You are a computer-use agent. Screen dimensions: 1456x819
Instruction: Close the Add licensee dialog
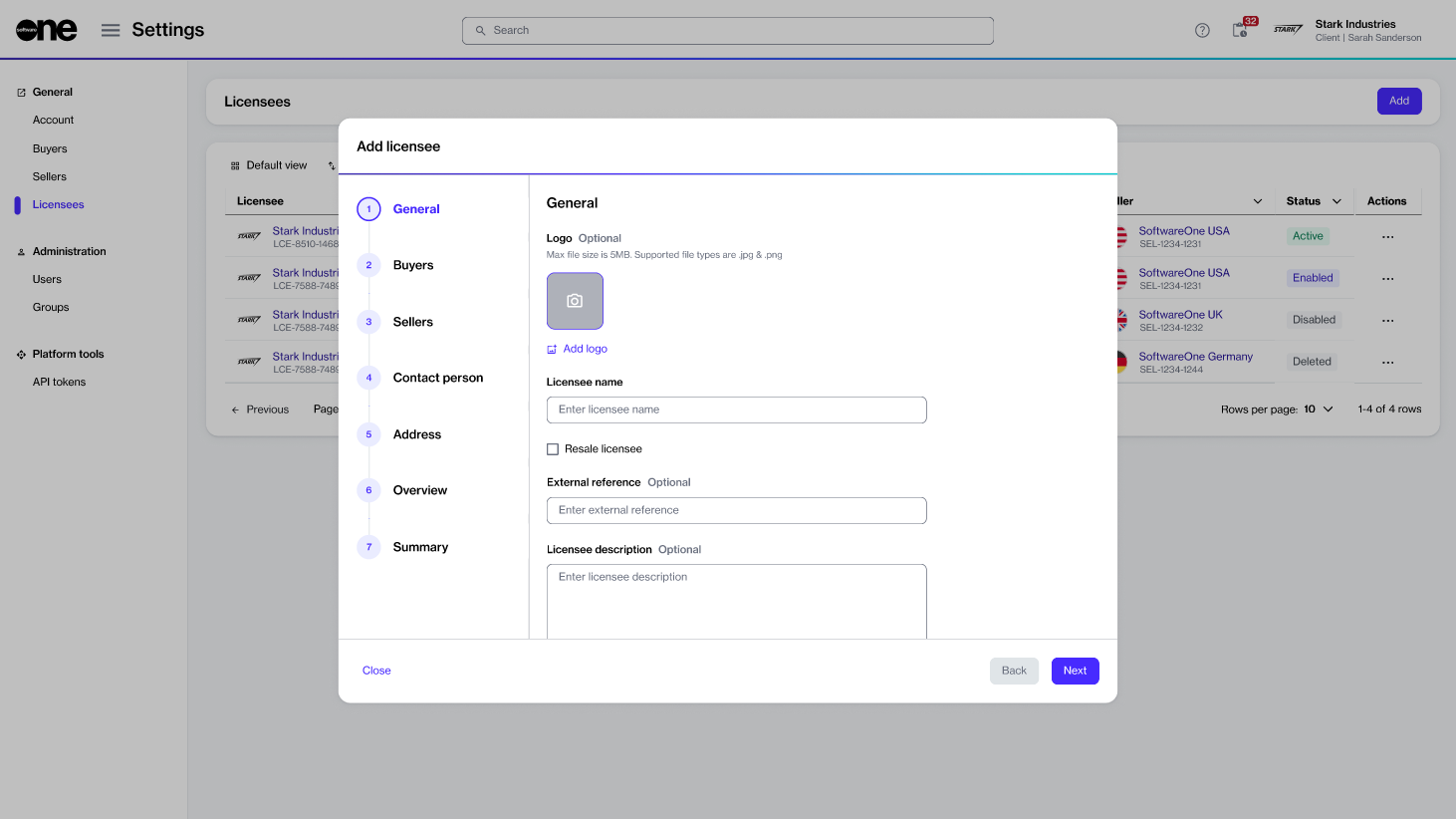coord(376,671)
